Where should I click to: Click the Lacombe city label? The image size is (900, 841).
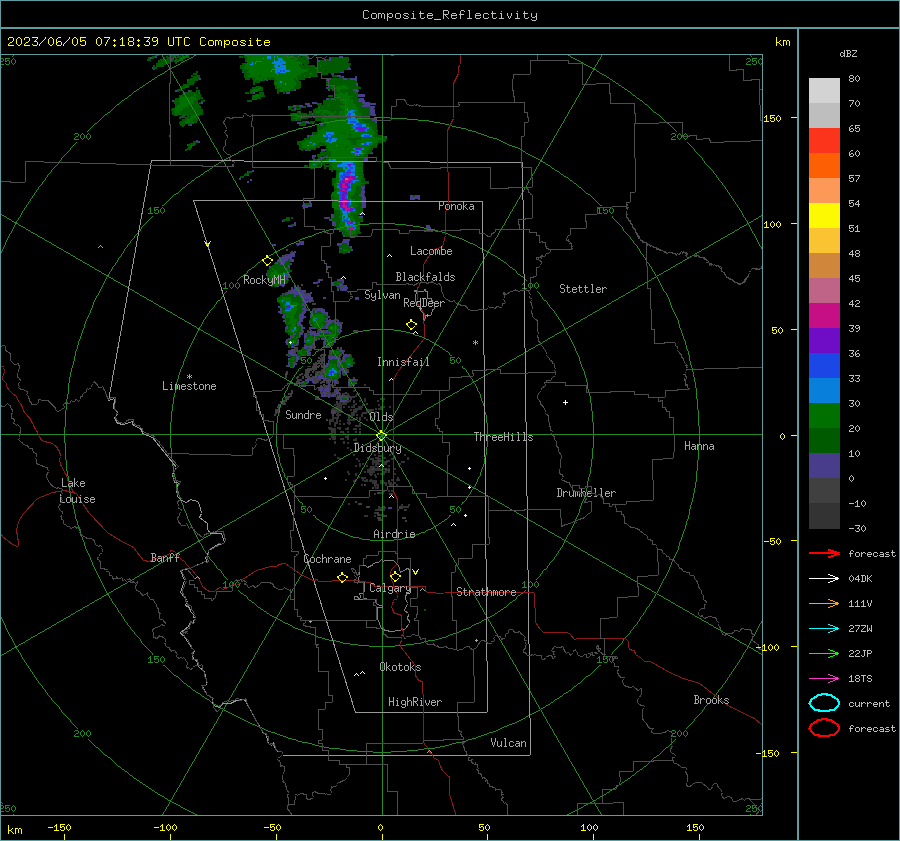coord(431,251)
